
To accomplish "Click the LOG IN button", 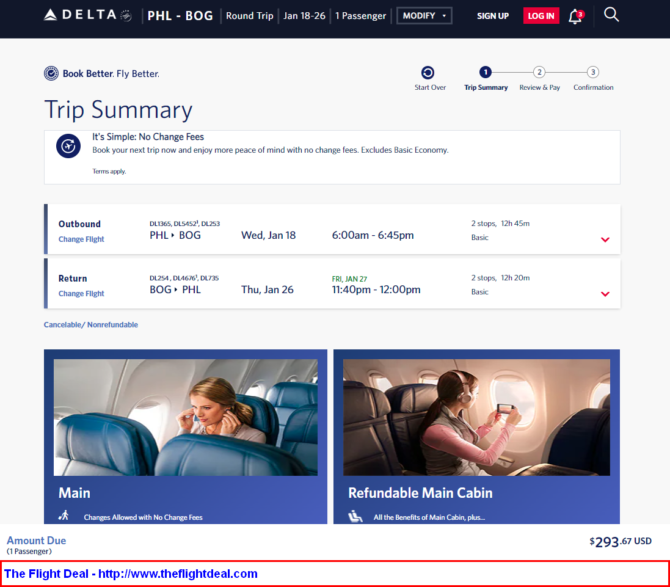I will coord(541,16).
